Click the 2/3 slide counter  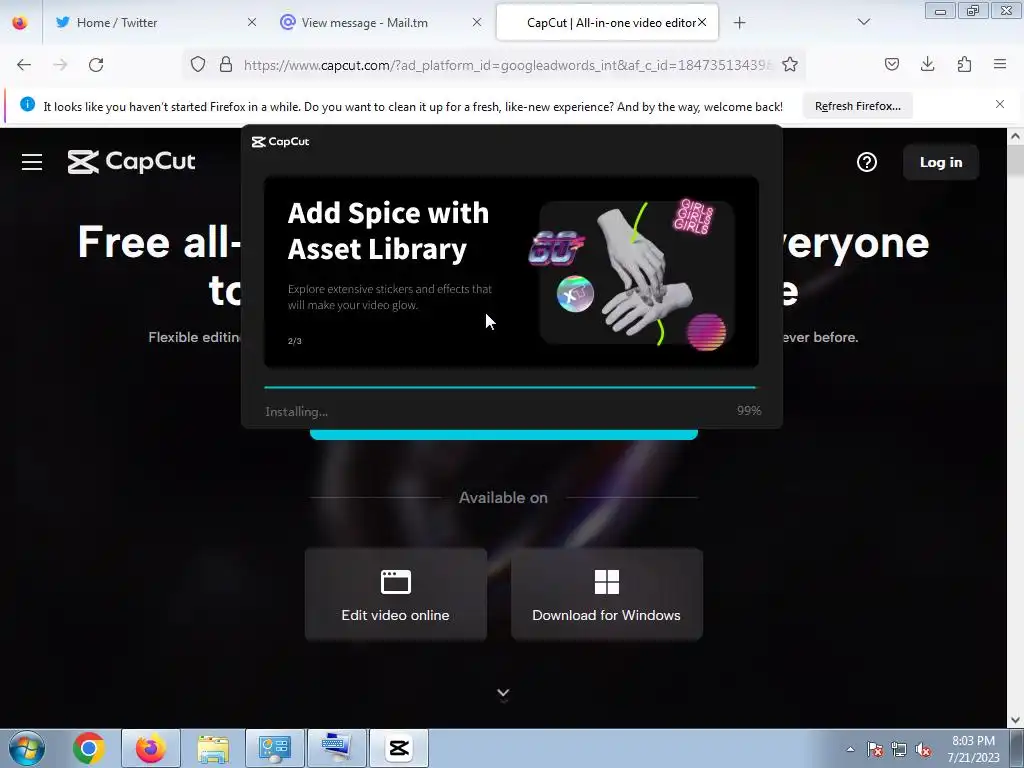(295, 341)
